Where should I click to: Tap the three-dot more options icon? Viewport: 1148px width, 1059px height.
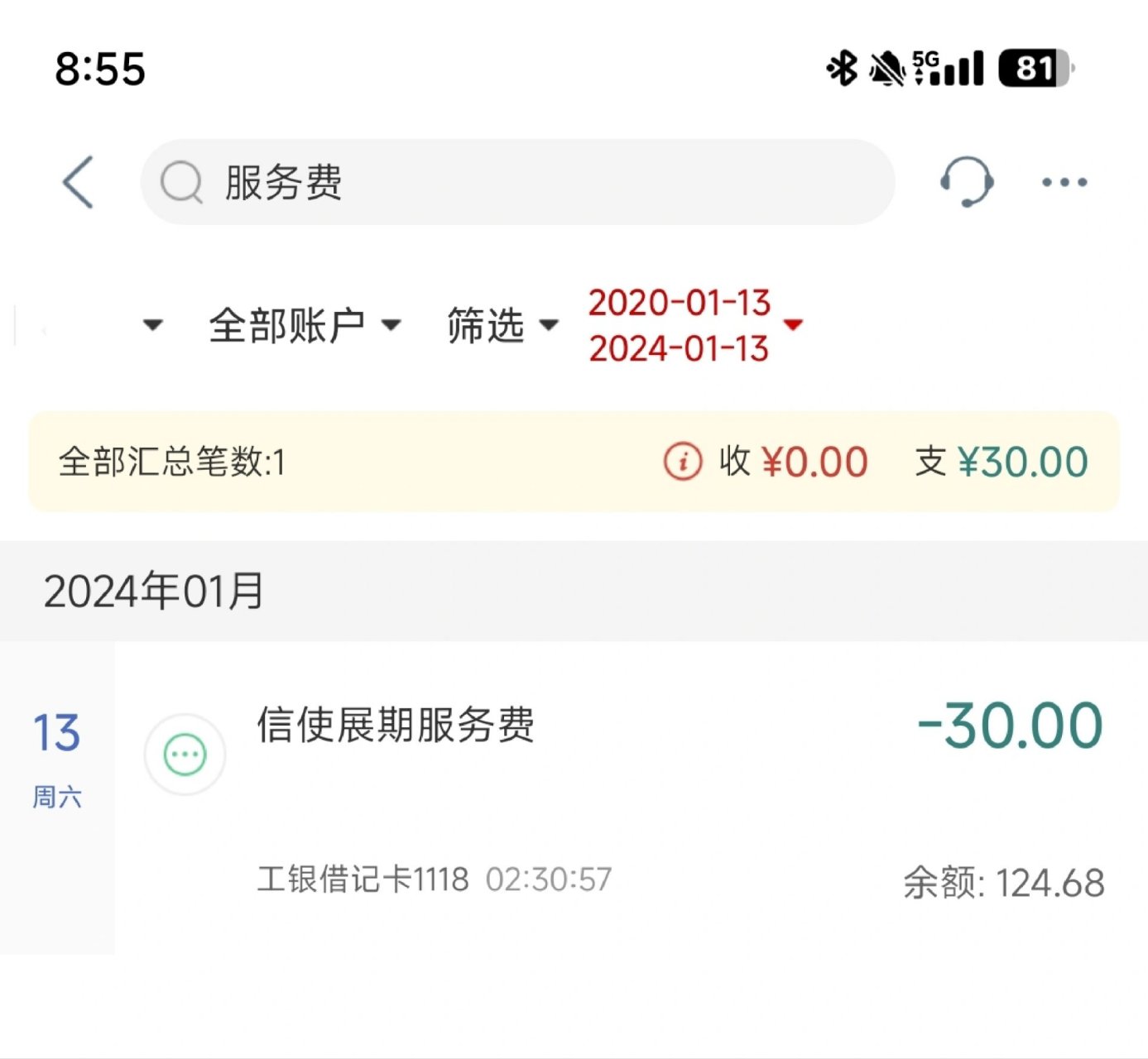1063,183
